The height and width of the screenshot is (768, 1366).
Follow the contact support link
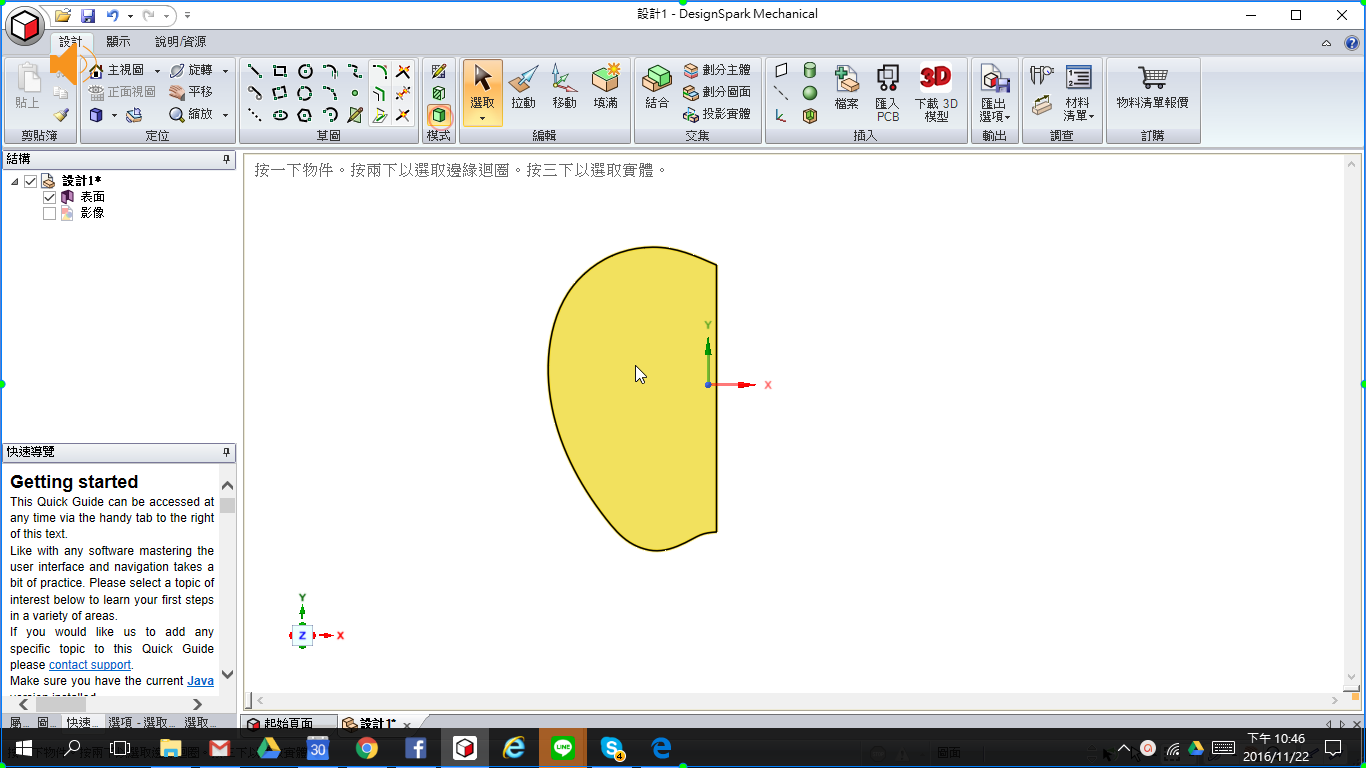(90, 665)
